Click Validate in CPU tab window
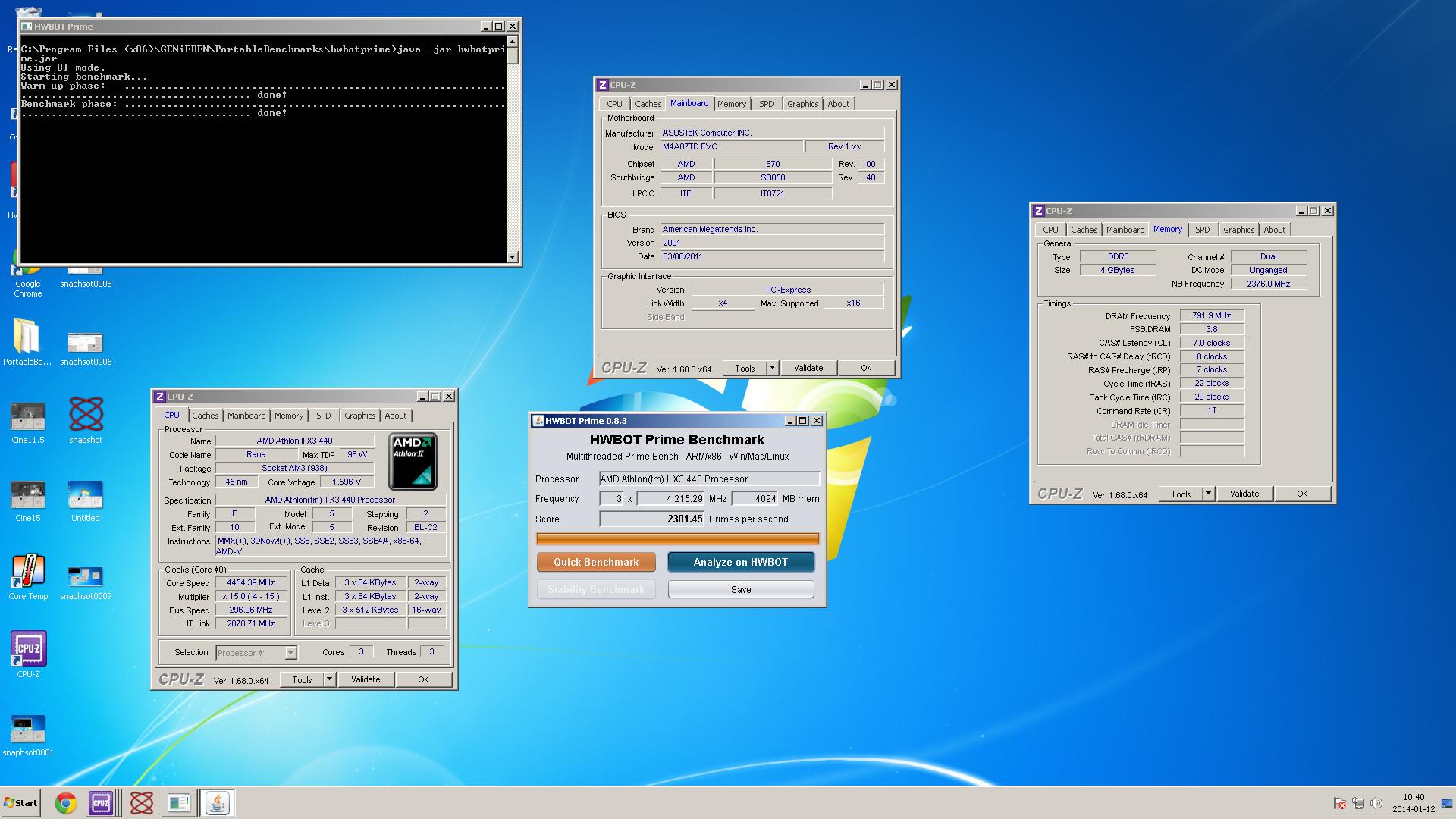Image resolution: width=1456 pixels, height=819 pixels. 366,679
